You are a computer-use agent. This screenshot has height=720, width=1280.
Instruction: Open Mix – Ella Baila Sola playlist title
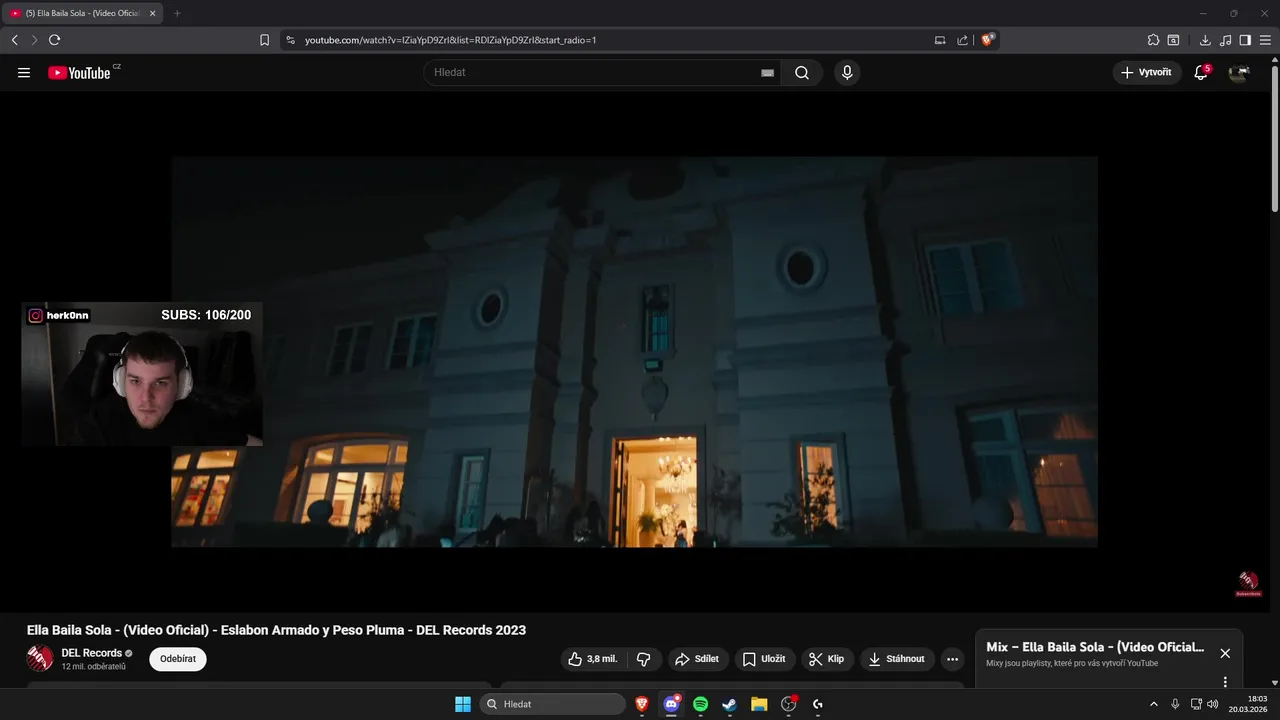(x=1095, y=647)
